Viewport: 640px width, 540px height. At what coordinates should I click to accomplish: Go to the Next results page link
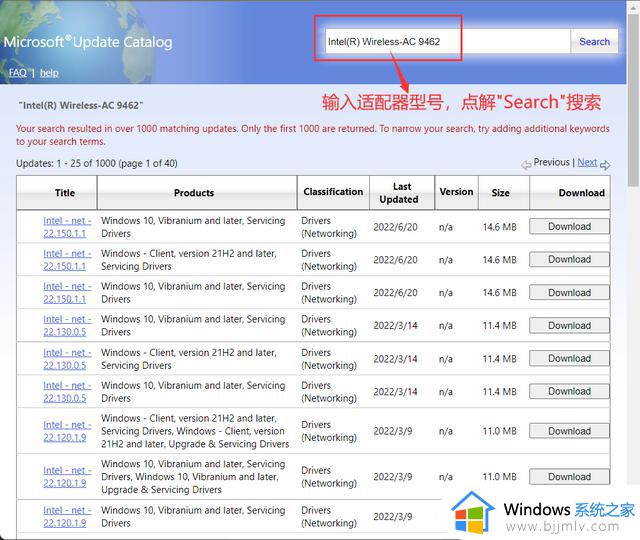tap(587, 162)
